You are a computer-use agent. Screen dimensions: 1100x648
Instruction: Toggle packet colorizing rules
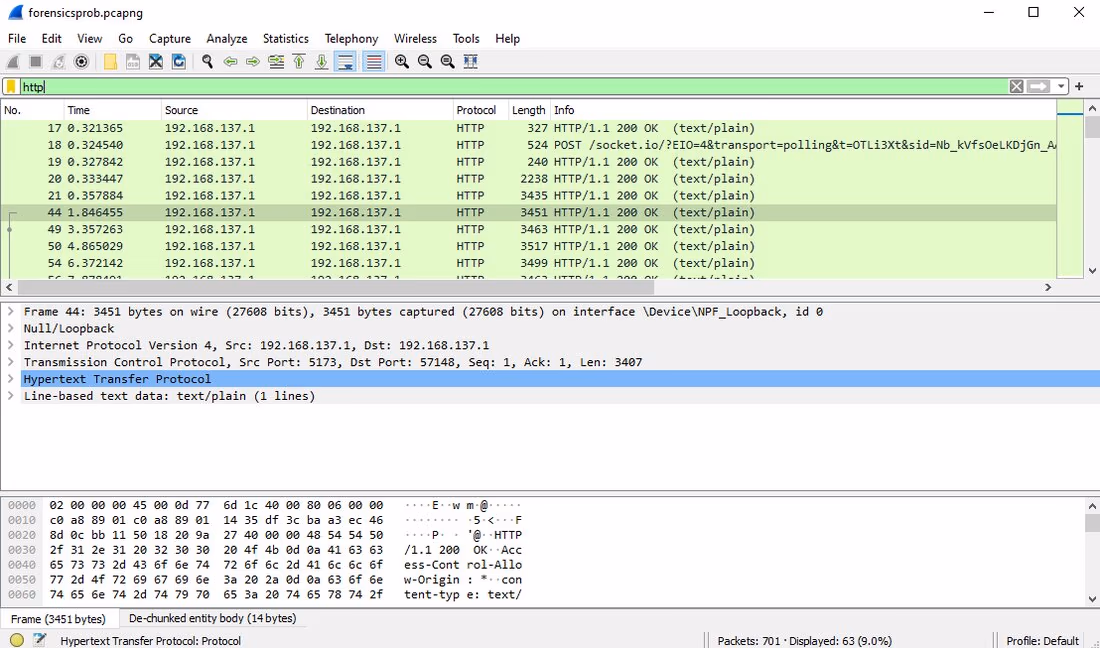coord(374,62)
